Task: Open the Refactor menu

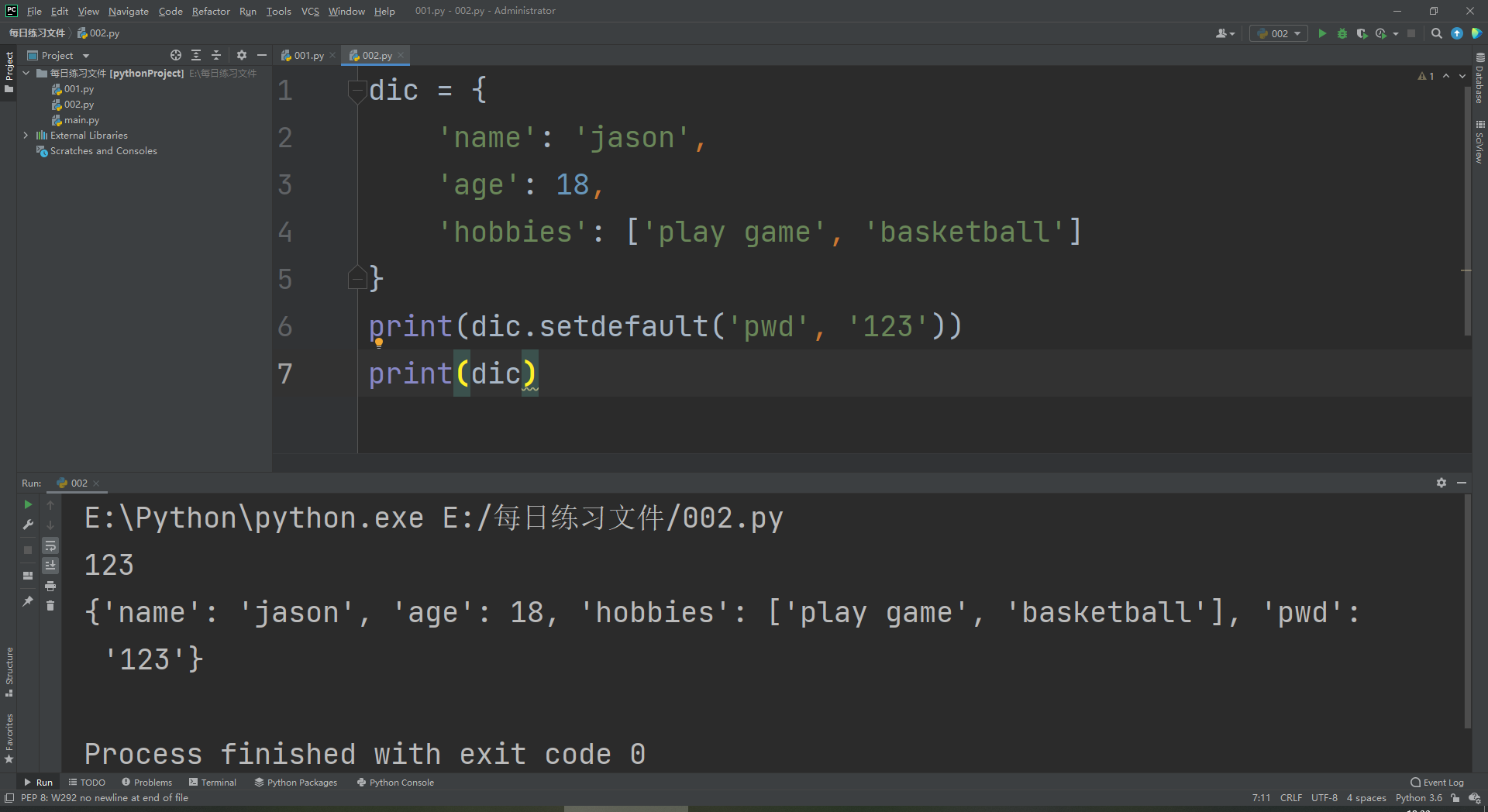Action: coord(211,11)
